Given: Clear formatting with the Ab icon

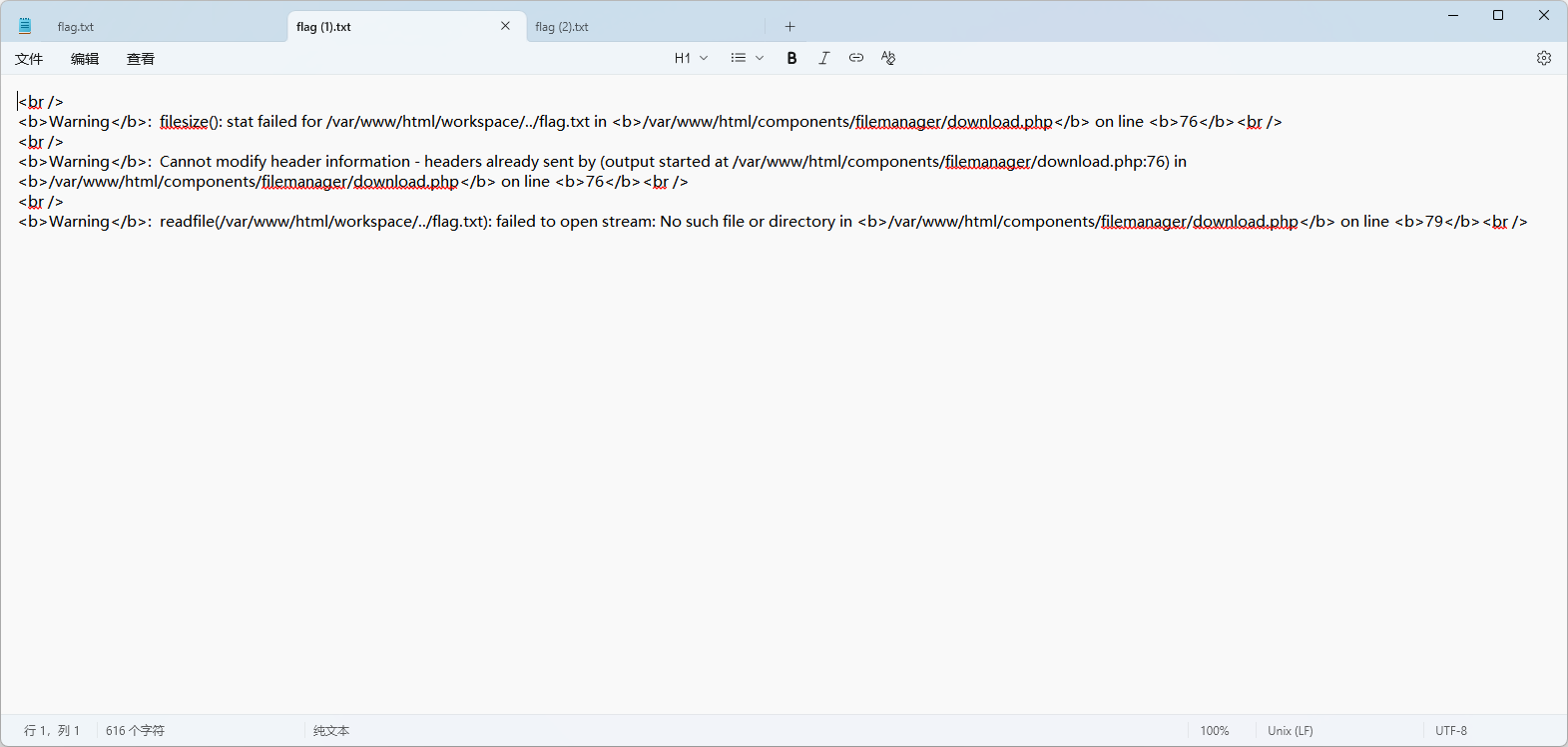Looking at the screenshot, I should pos(887,58).
